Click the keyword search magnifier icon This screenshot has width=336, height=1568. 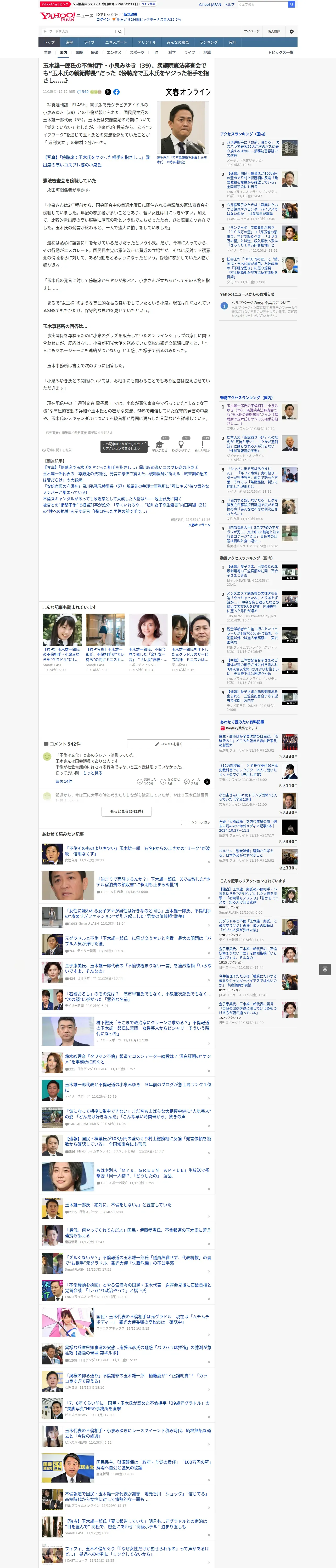(120, 31)
